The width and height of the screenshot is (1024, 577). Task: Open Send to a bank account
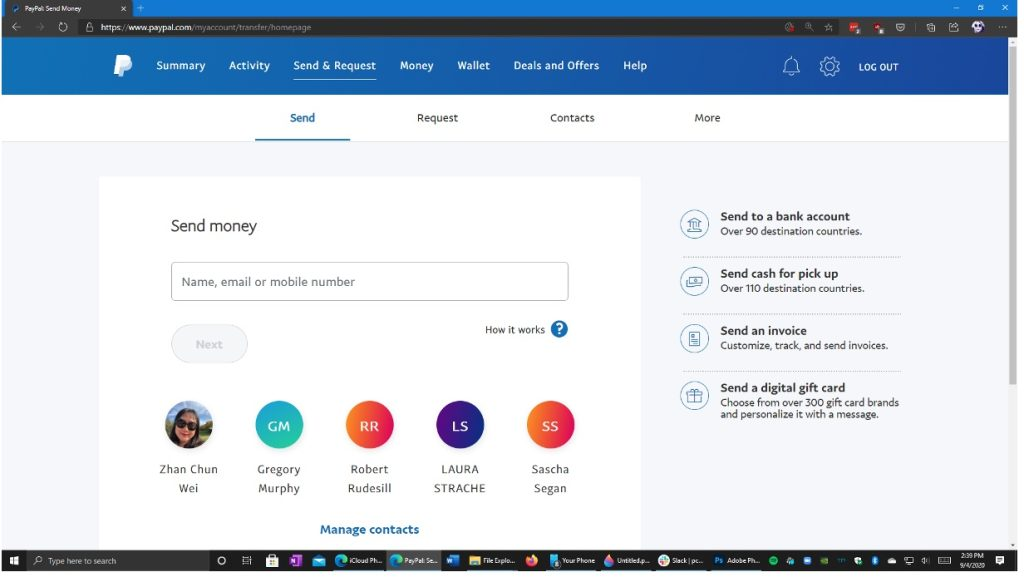click(x=784, y=217)
